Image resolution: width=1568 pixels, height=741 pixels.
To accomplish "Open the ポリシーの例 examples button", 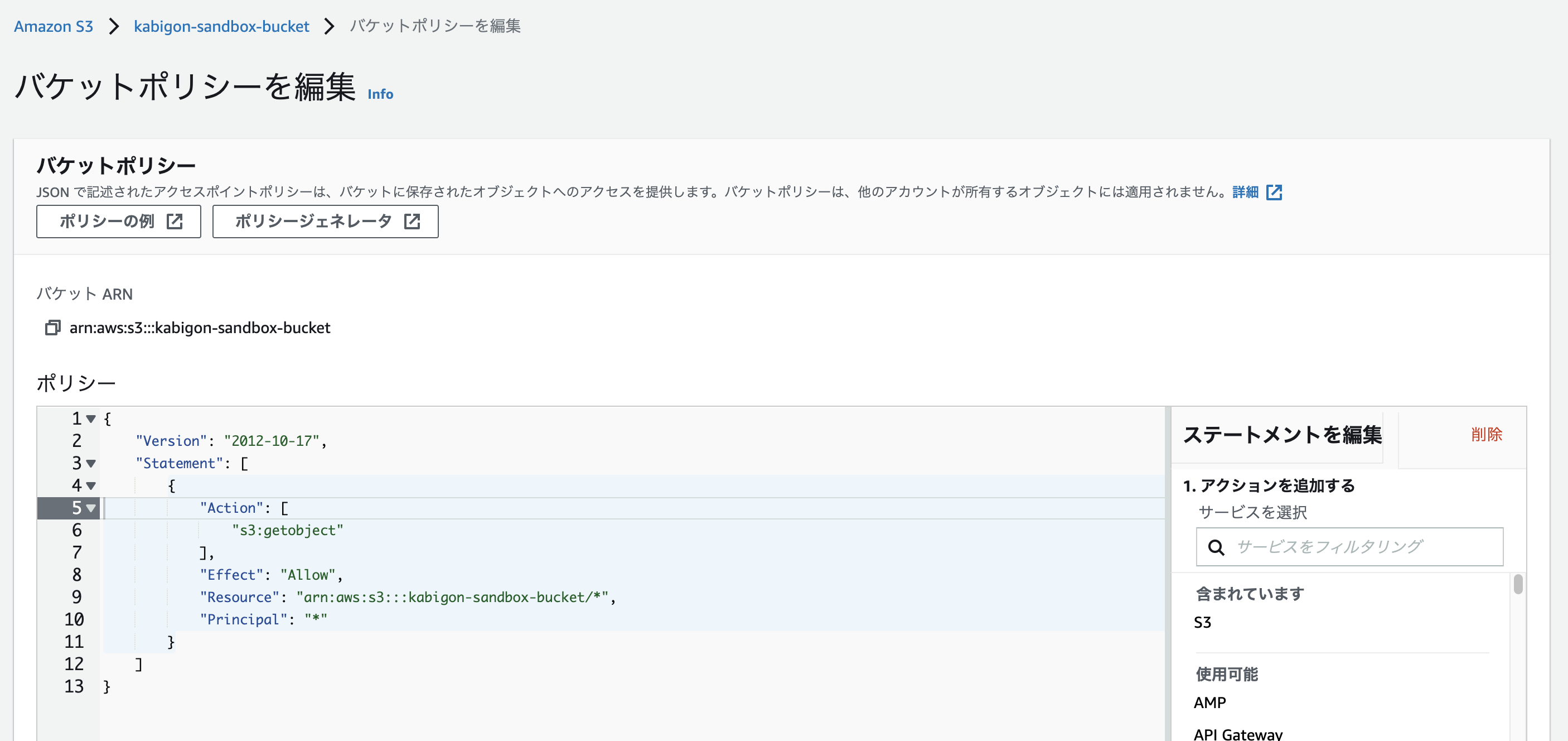I will (119, 221).
